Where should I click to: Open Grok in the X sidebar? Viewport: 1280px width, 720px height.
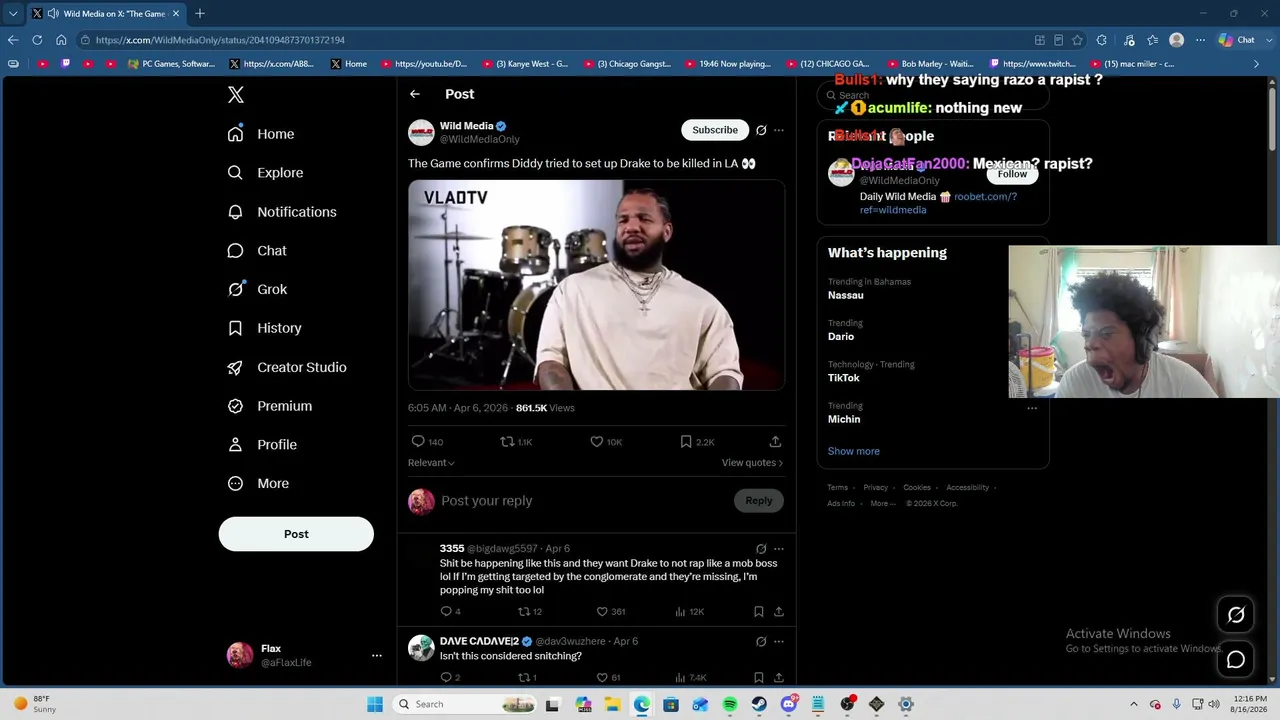(257, 290)
